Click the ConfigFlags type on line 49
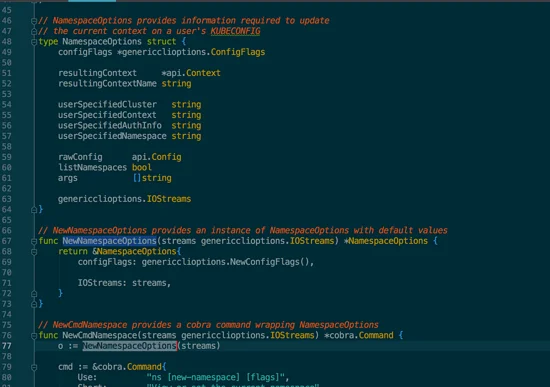The height and width of the screenshot is (387, 550). click(238, 52)
